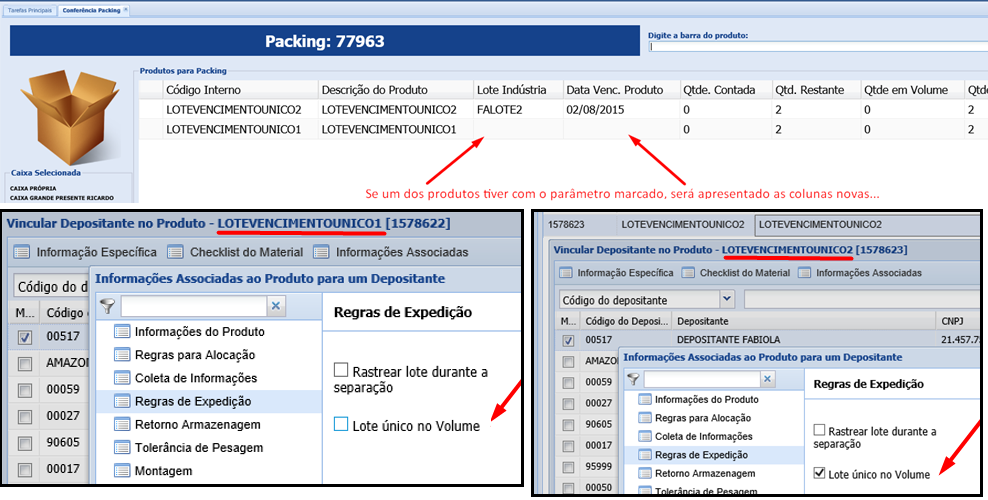The height and width of the screenshot is (500, 988).
Task: Open the Código do d combo in LOTEVENCIMENTOUNICO1 window
Action: click(52, 287)
